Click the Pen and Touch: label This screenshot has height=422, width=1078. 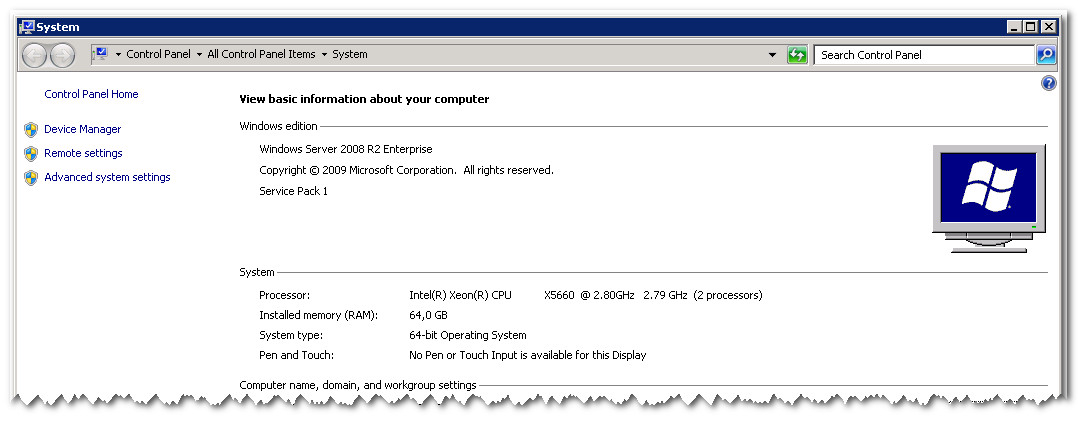pos(296,355)
